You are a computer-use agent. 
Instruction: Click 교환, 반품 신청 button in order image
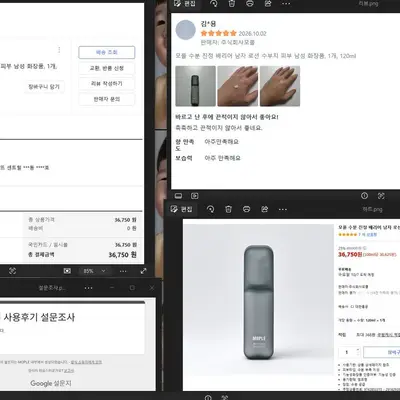pyautogui.click(x=107, y=68)
